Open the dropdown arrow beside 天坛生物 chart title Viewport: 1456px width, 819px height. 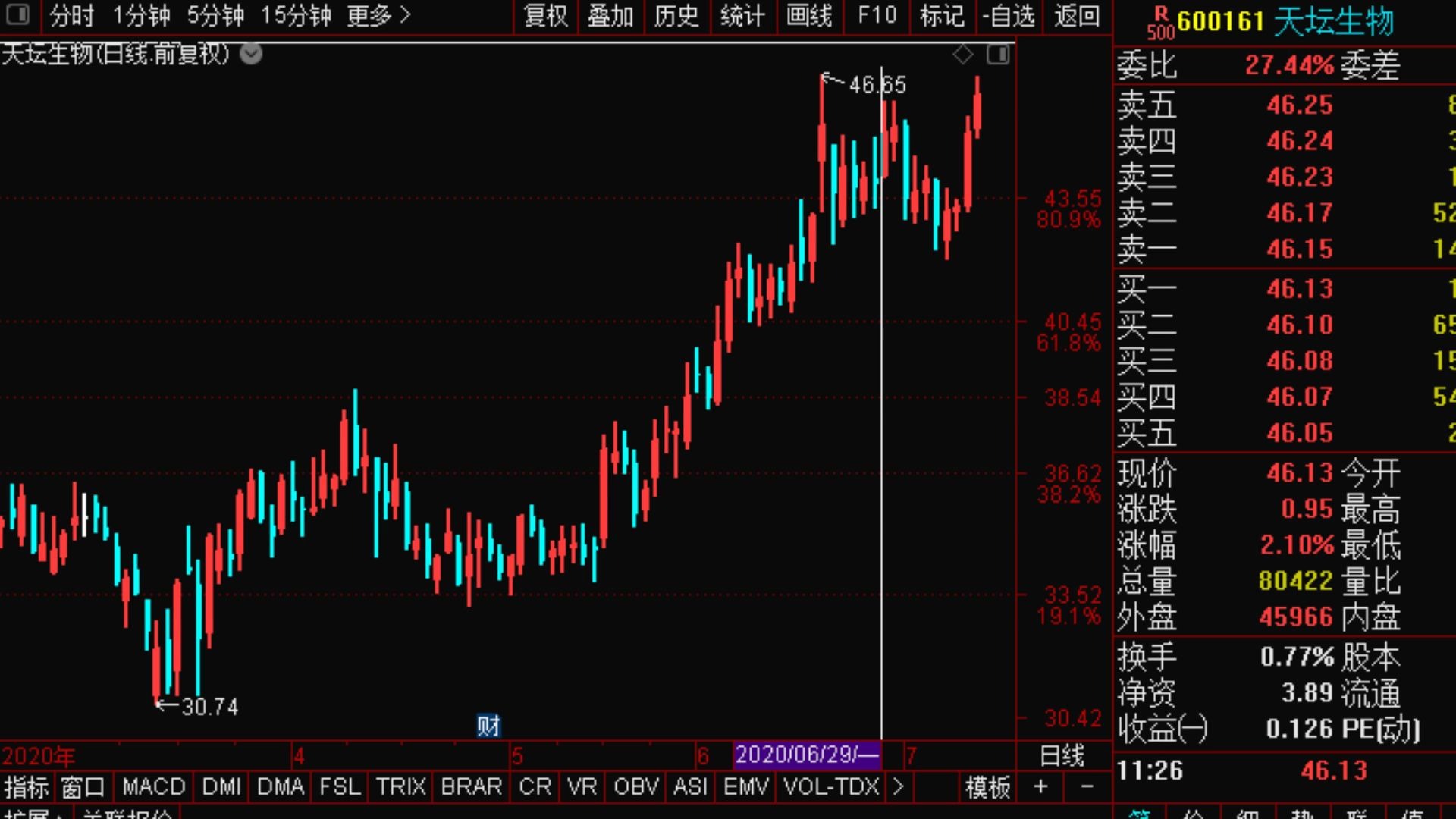coord(251,55)
